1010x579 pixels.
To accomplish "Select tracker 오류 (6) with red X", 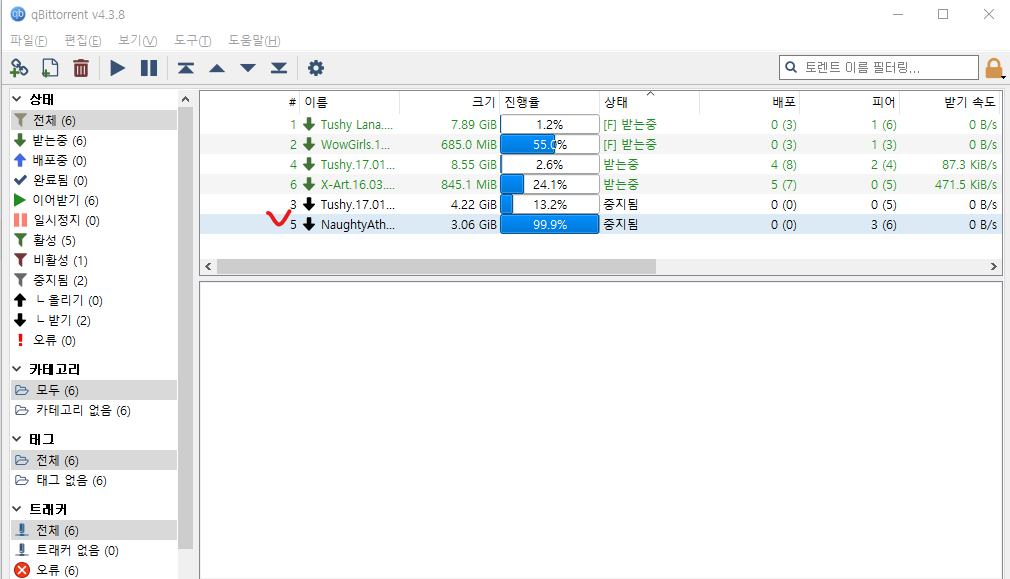I will tap(94, 571).
